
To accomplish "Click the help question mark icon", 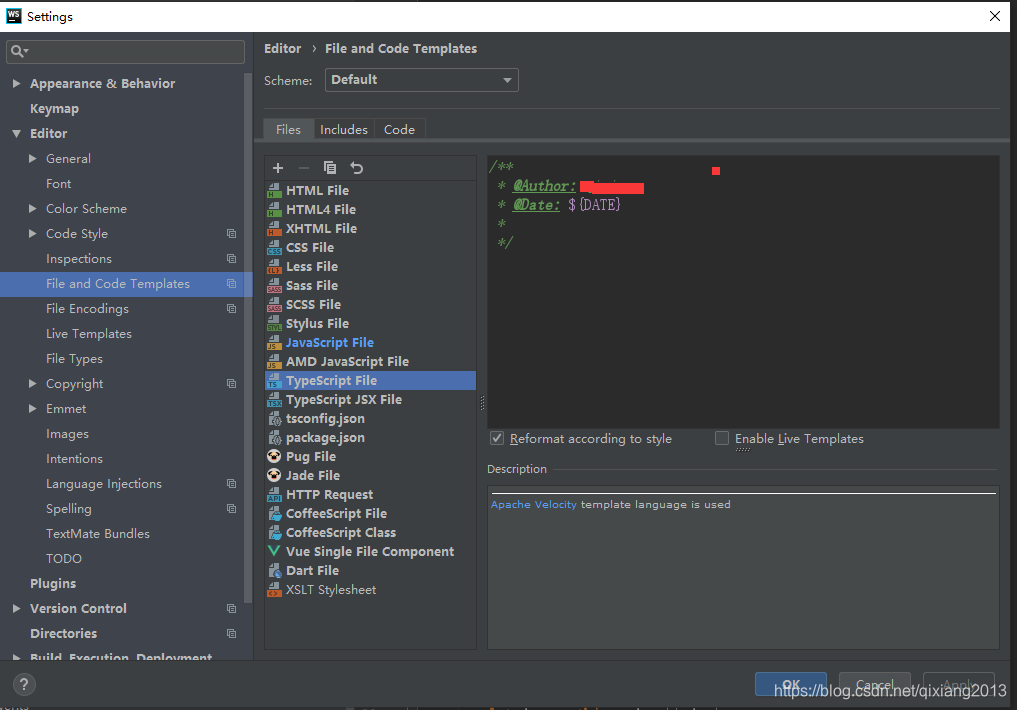I will 24,684.
